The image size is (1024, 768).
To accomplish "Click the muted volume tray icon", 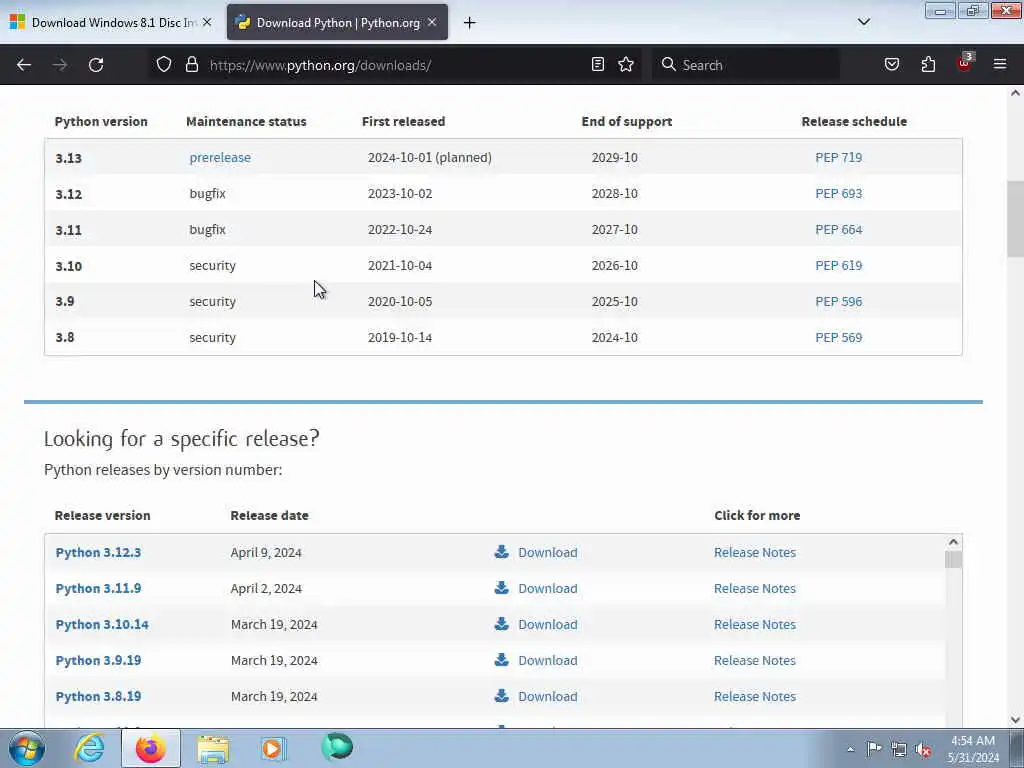I will click(923, 750).
